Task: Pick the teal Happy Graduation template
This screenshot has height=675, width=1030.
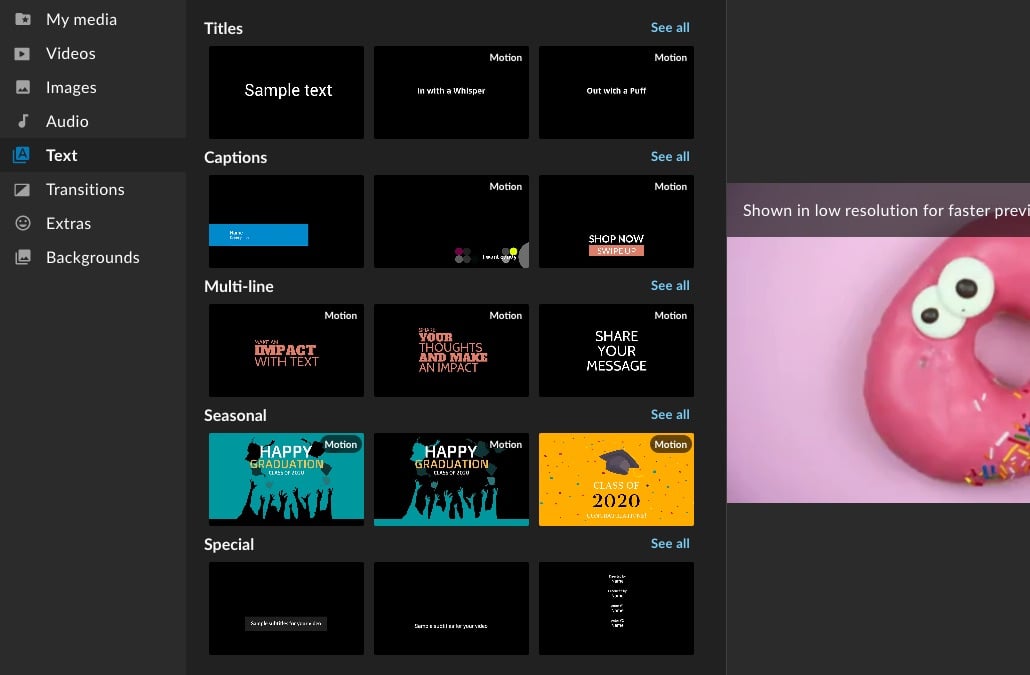Action: pyautogui.click(x=286, y=479)
